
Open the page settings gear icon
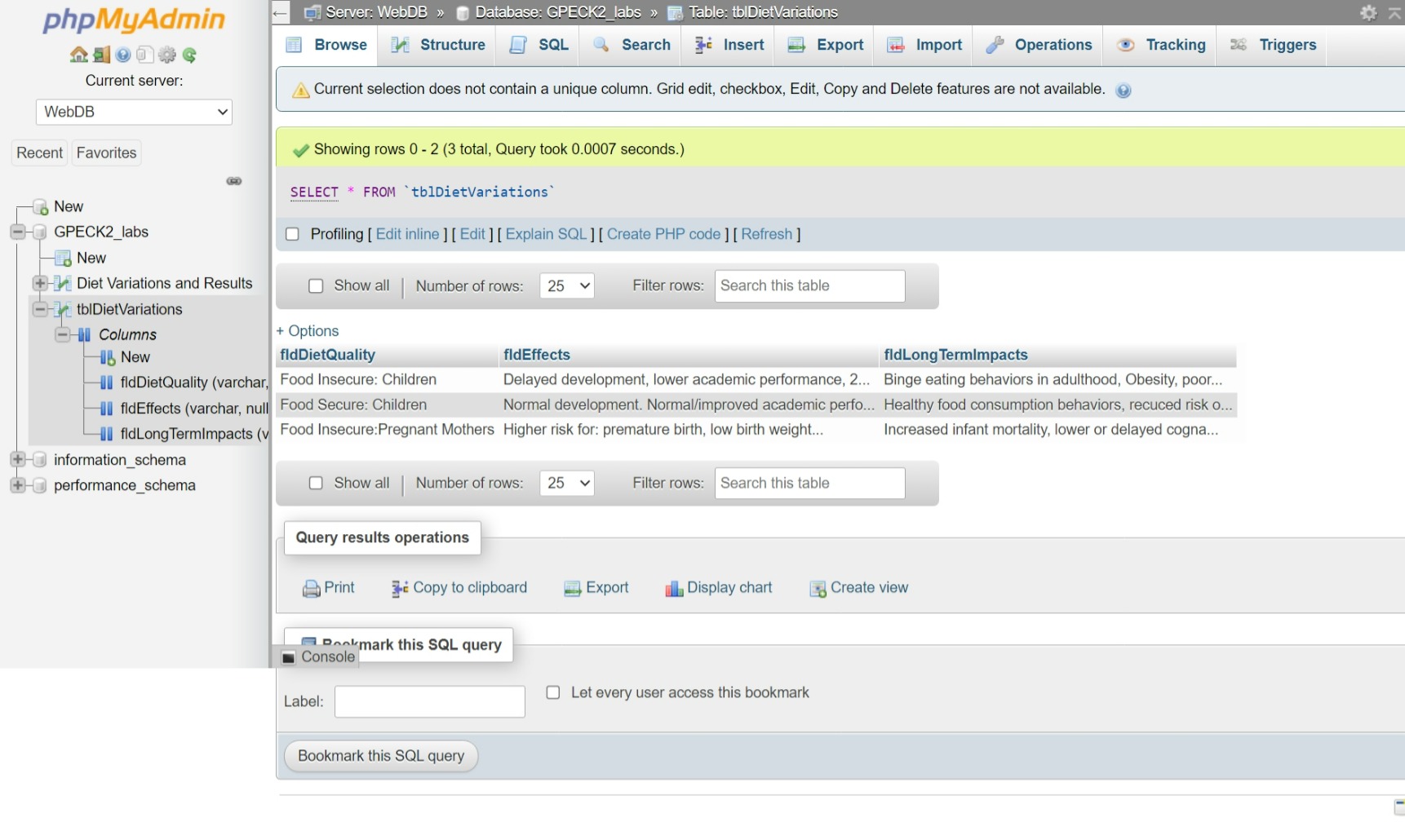click(1368, 12)
